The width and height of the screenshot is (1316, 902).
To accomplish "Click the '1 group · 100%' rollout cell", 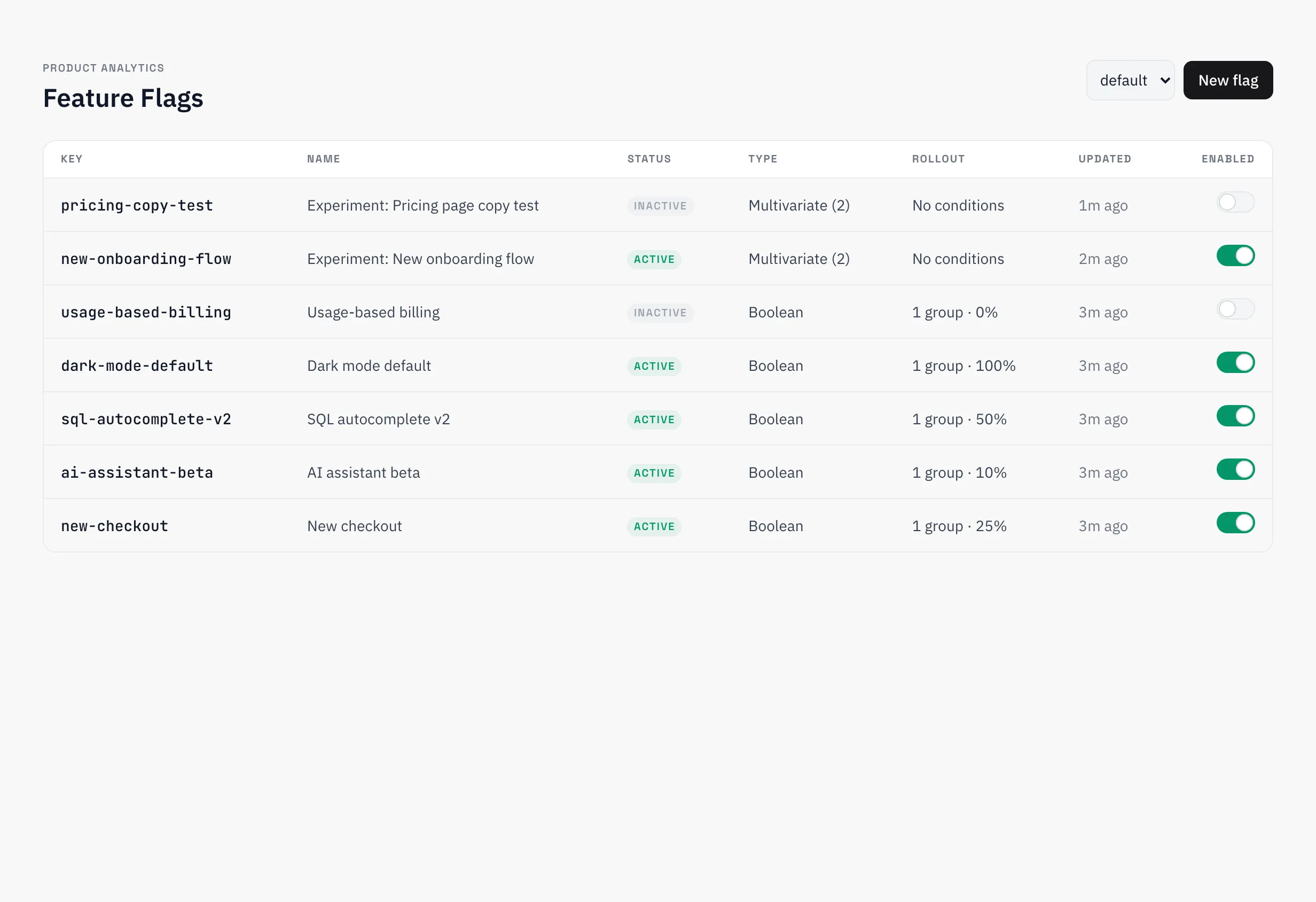I will [964, 366].
